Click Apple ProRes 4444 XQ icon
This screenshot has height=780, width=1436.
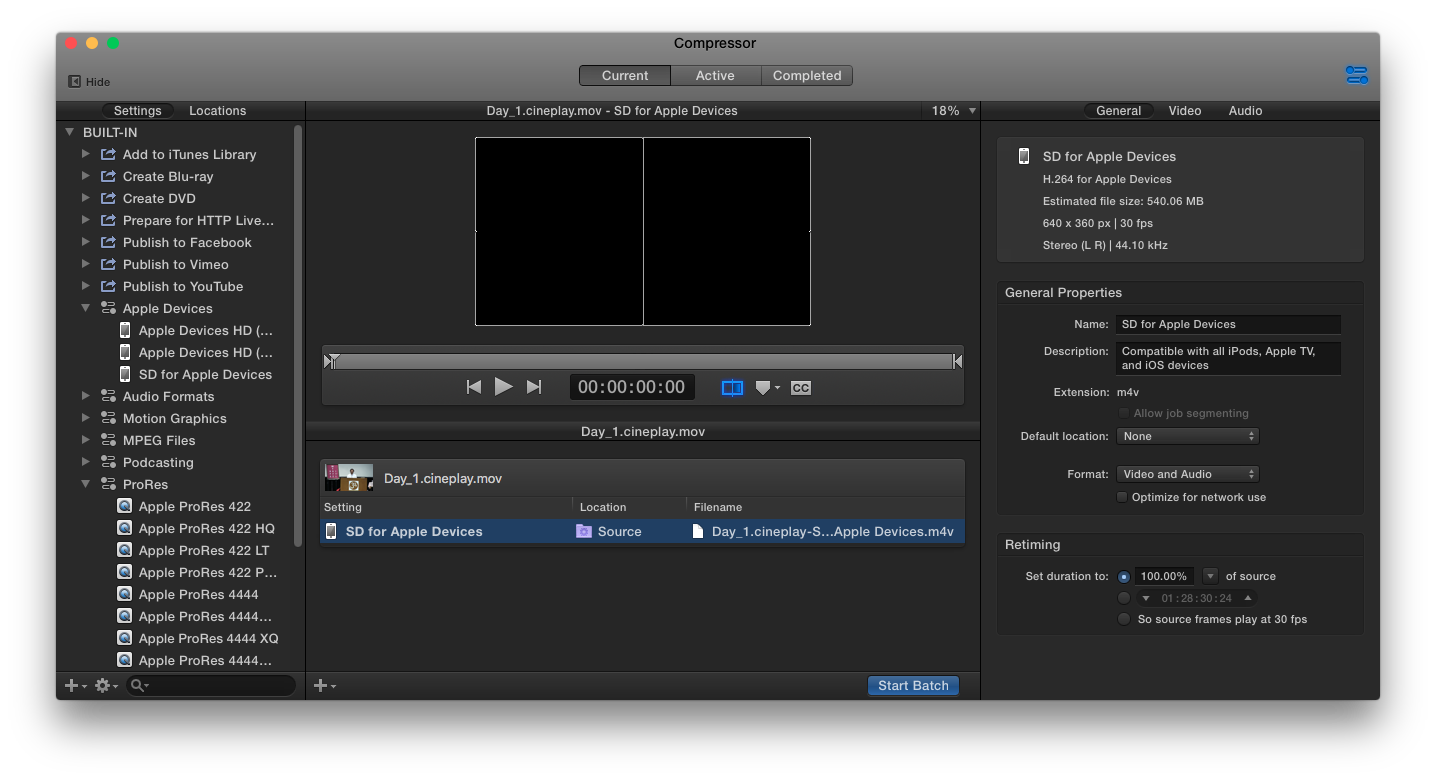pyautogui.click(x=124, y=638)
